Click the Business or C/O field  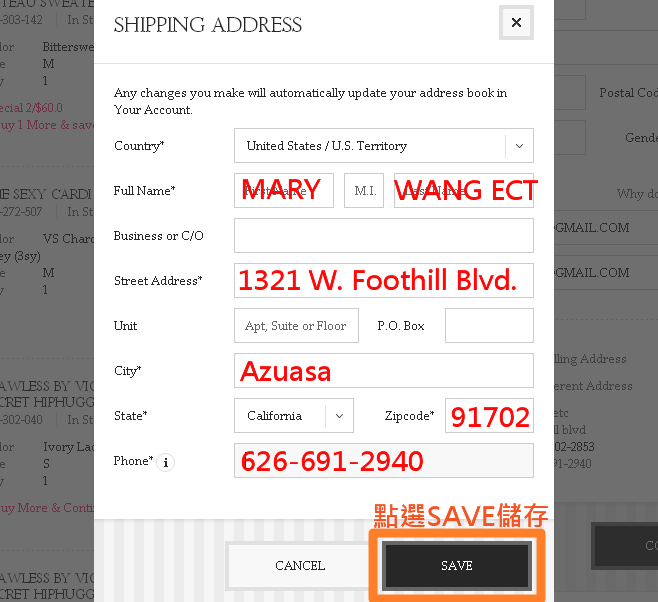(x=384, y=235)
